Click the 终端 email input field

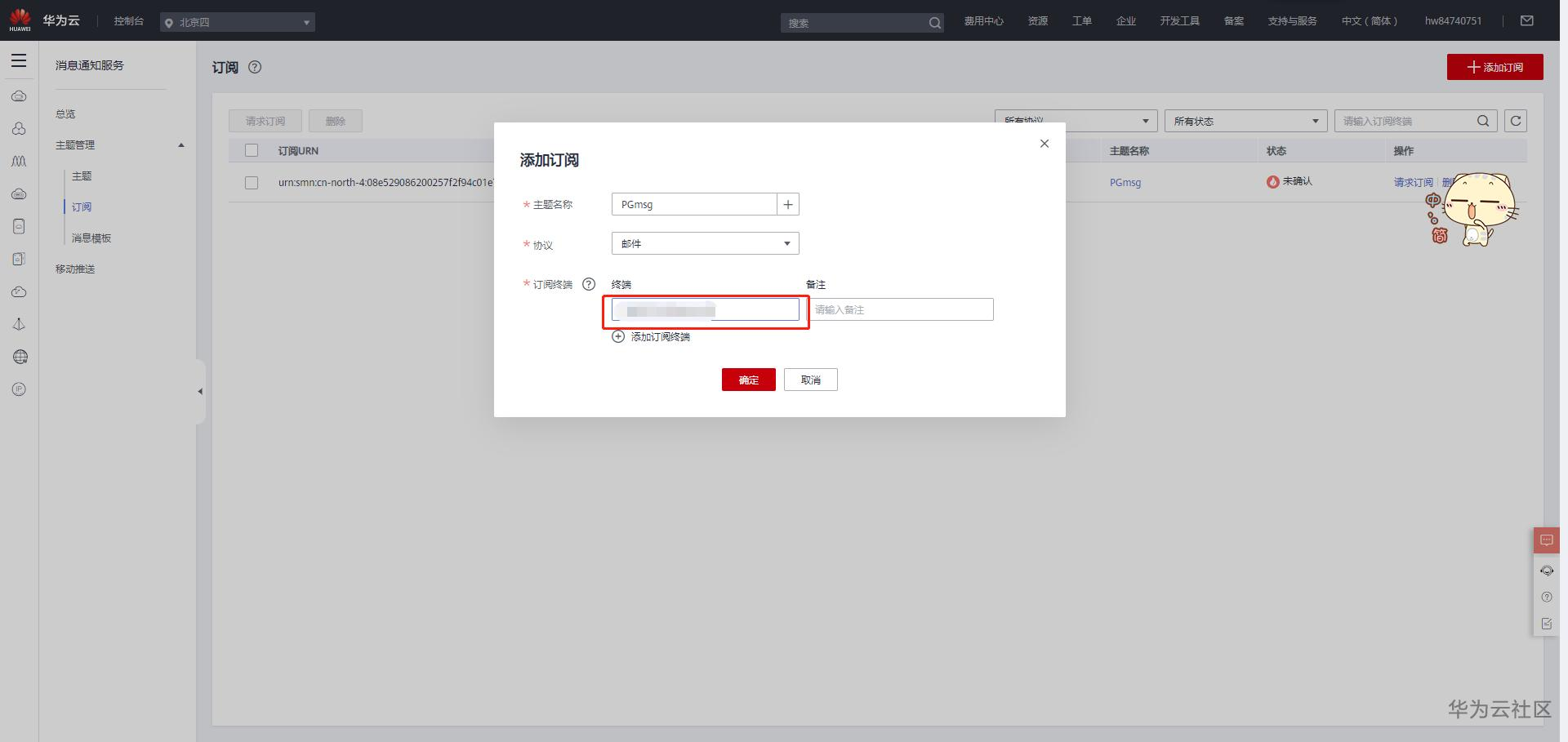[x=706, y=309]
